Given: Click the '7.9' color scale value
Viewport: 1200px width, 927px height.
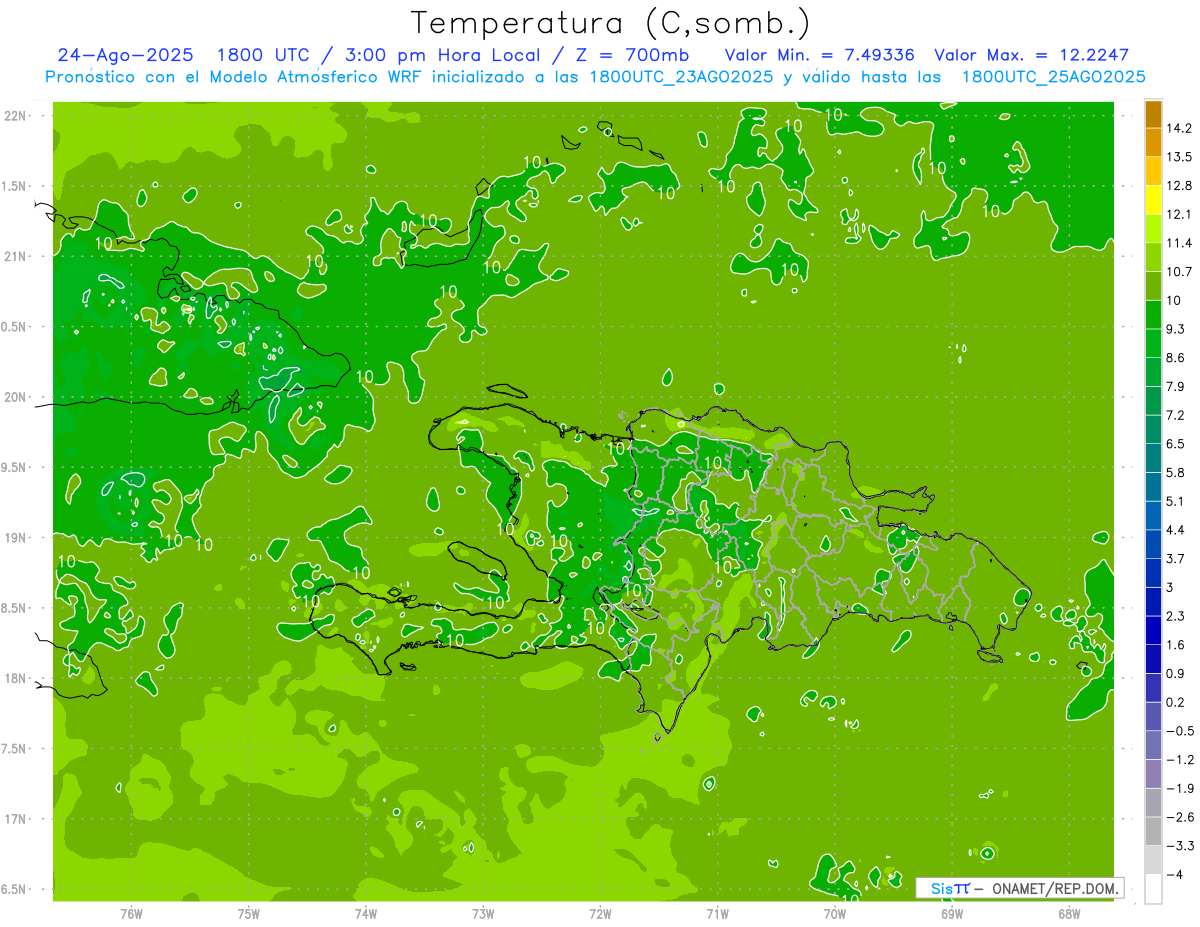Looking at the screenshot, I should coord(1176,386).
